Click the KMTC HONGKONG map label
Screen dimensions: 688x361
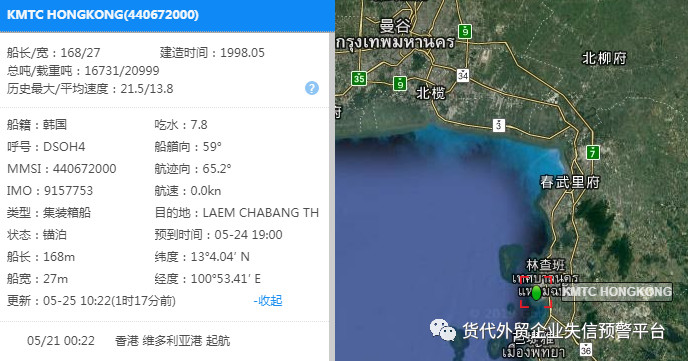(x=616, y=292)
